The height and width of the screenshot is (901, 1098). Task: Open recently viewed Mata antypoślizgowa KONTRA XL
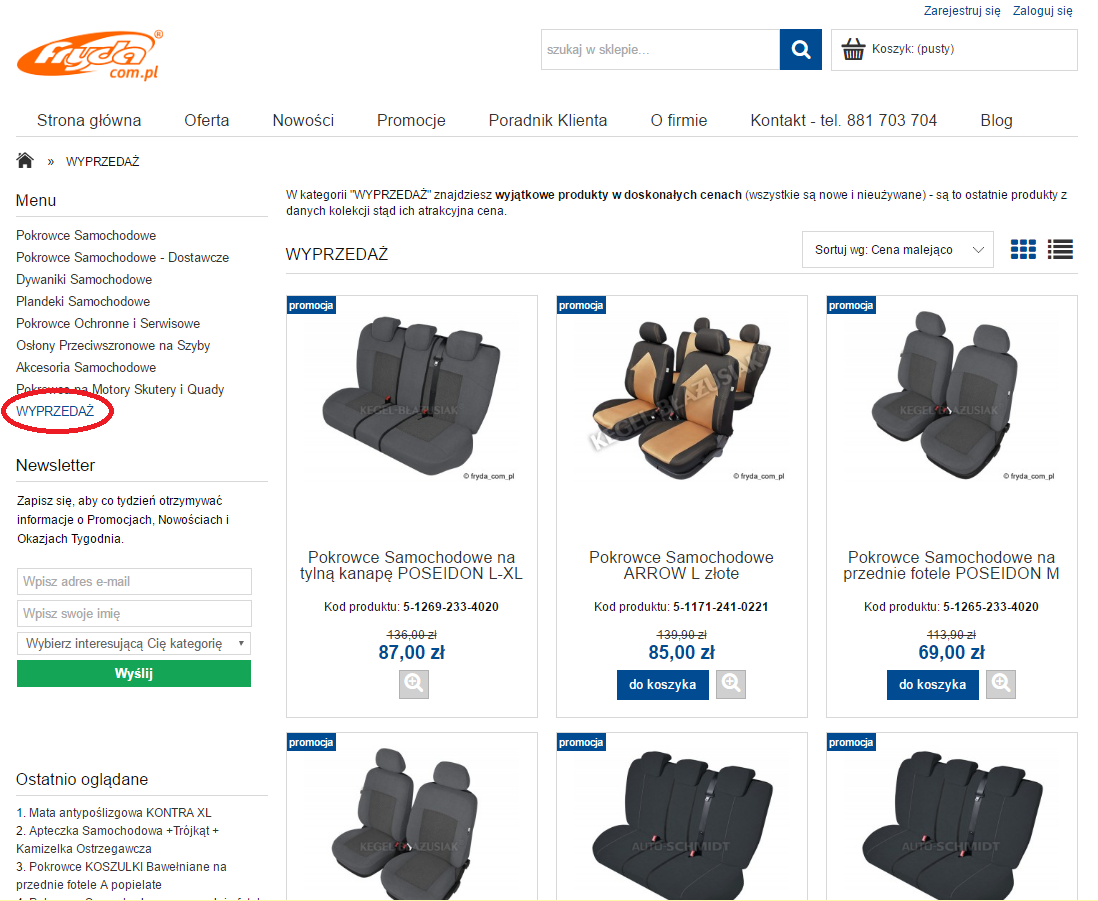120,813
